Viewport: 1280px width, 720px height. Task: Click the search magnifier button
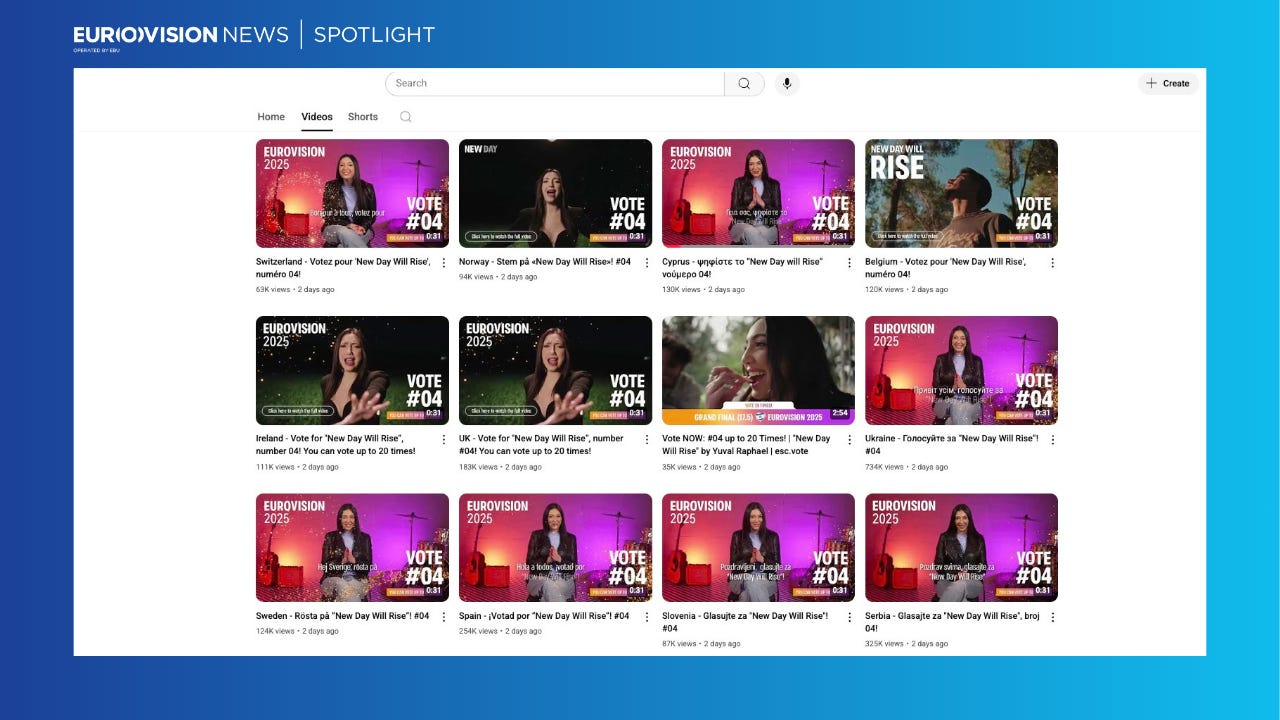tap(744, 84)
